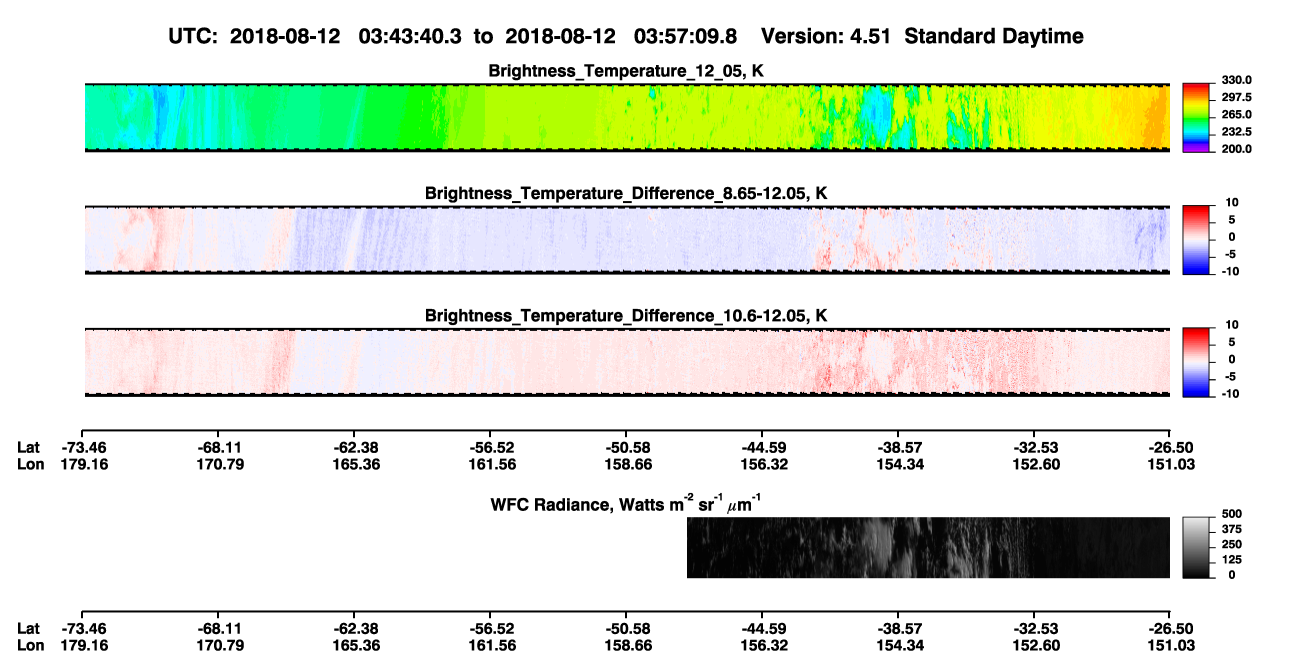The height and width of the screenshot is (667, 1300).
Task: Click the 250 label on WFC colorbar
Action: [1230, 544]
